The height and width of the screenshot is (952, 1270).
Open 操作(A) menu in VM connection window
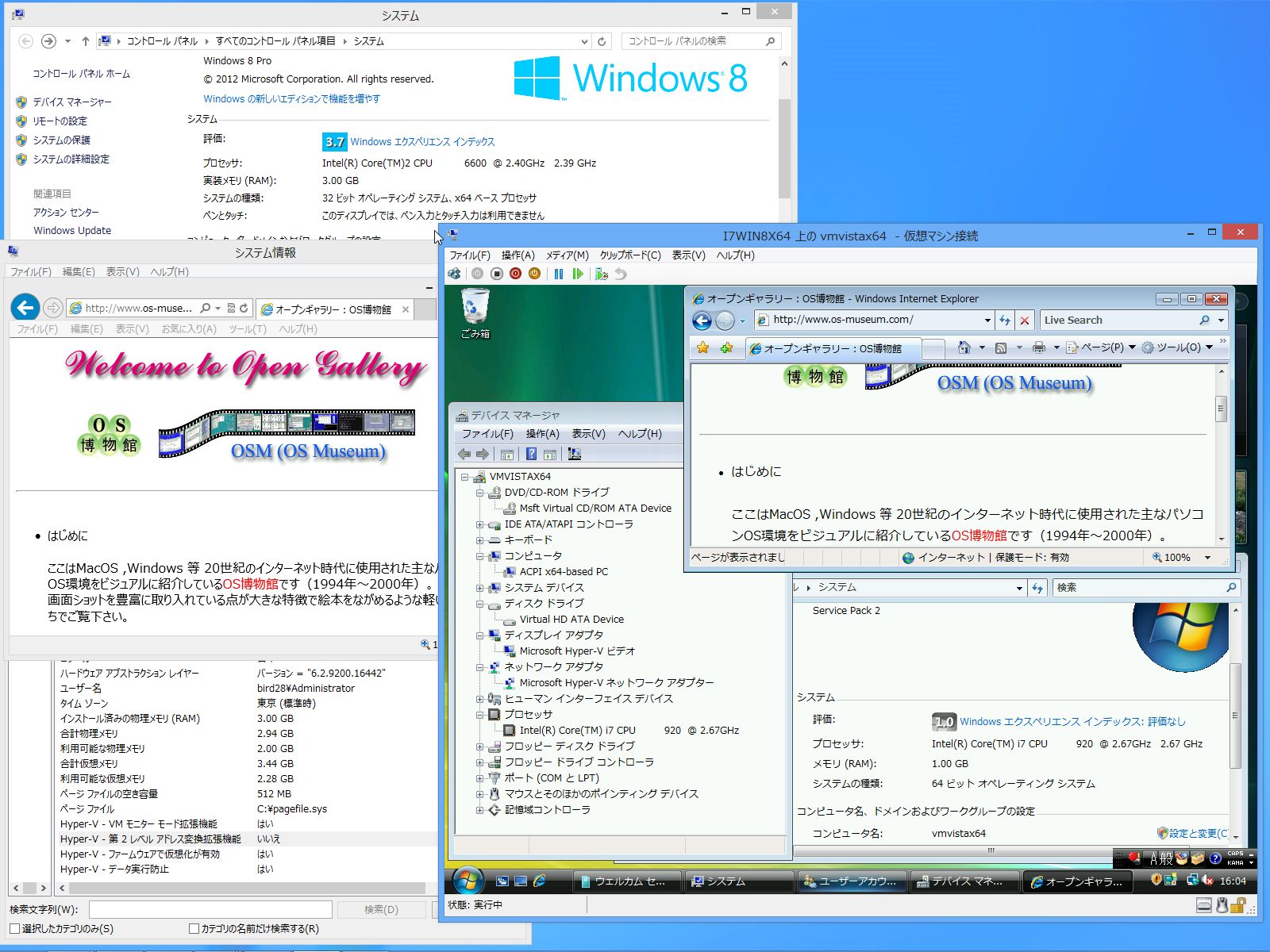518,255
